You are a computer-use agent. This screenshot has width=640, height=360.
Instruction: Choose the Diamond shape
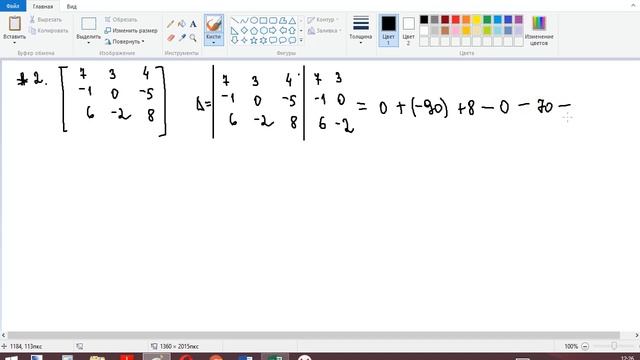244,31
